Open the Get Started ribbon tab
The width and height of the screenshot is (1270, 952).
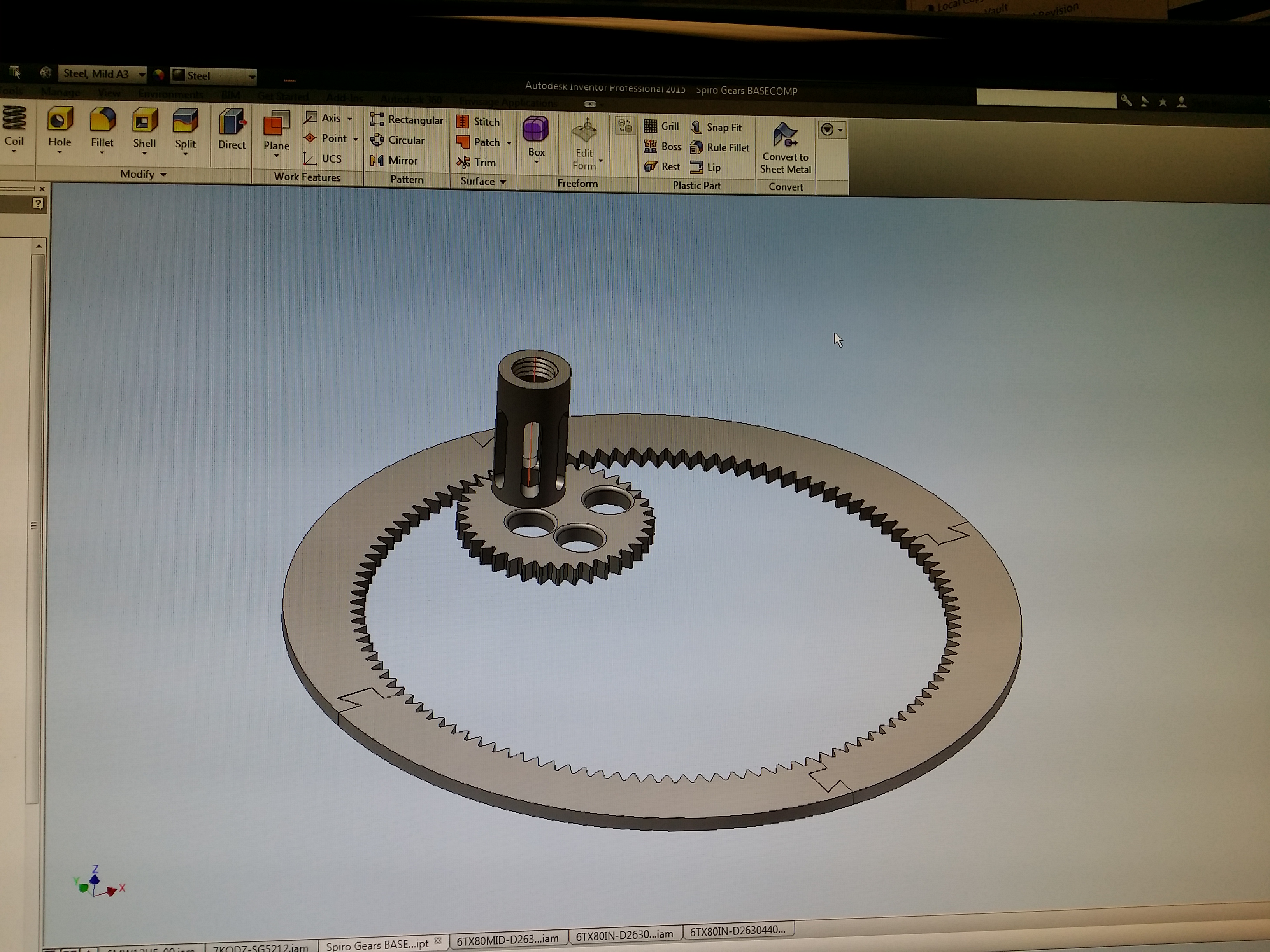click(283, 96)
